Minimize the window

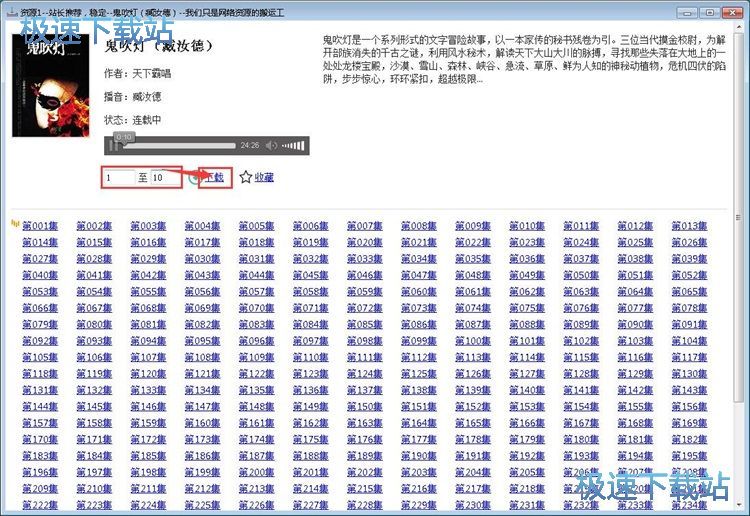[x=687, y=12]
